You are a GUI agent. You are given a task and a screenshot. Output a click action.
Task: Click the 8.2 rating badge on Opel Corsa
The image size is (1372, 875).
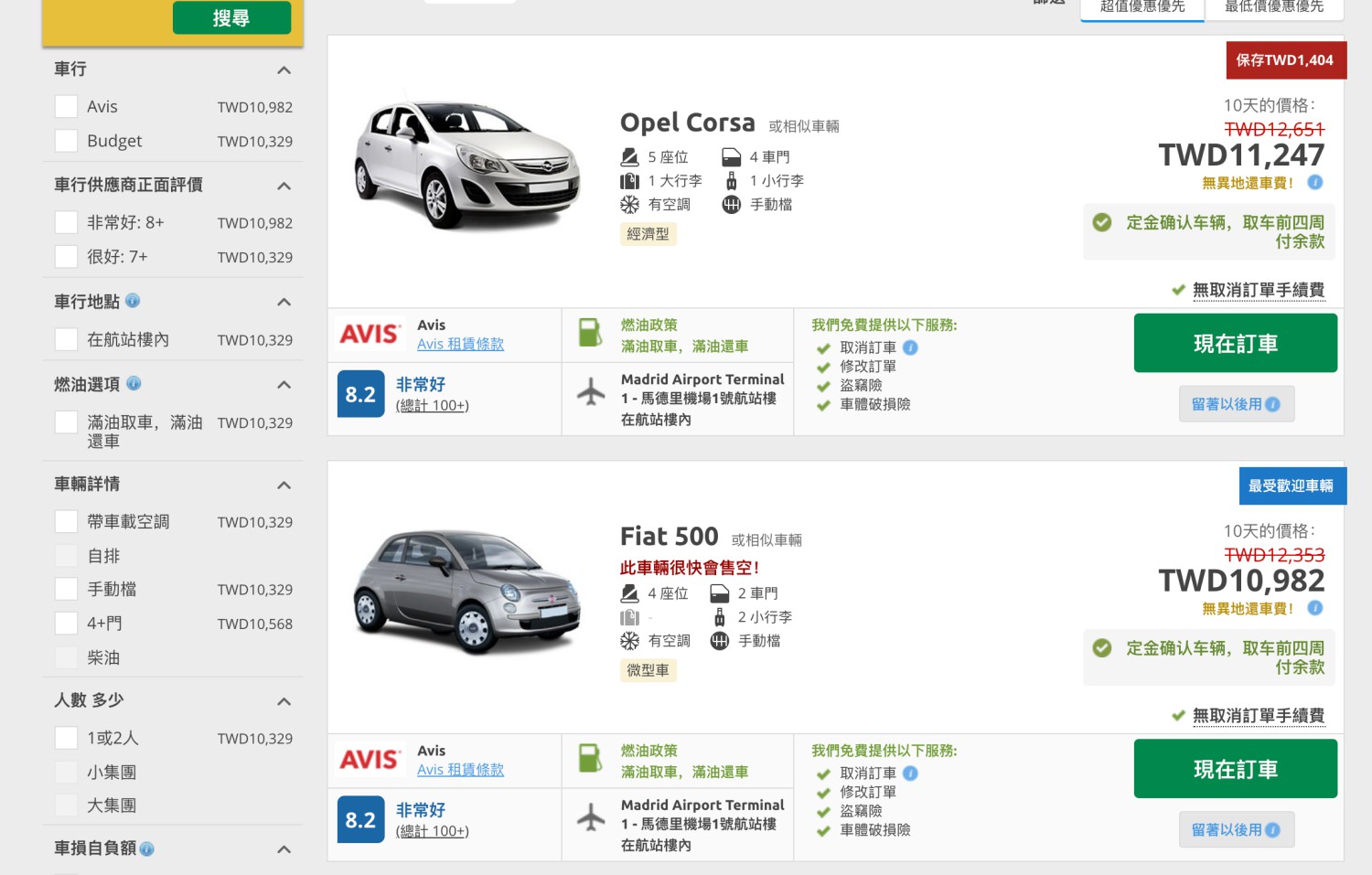point(360,393)
